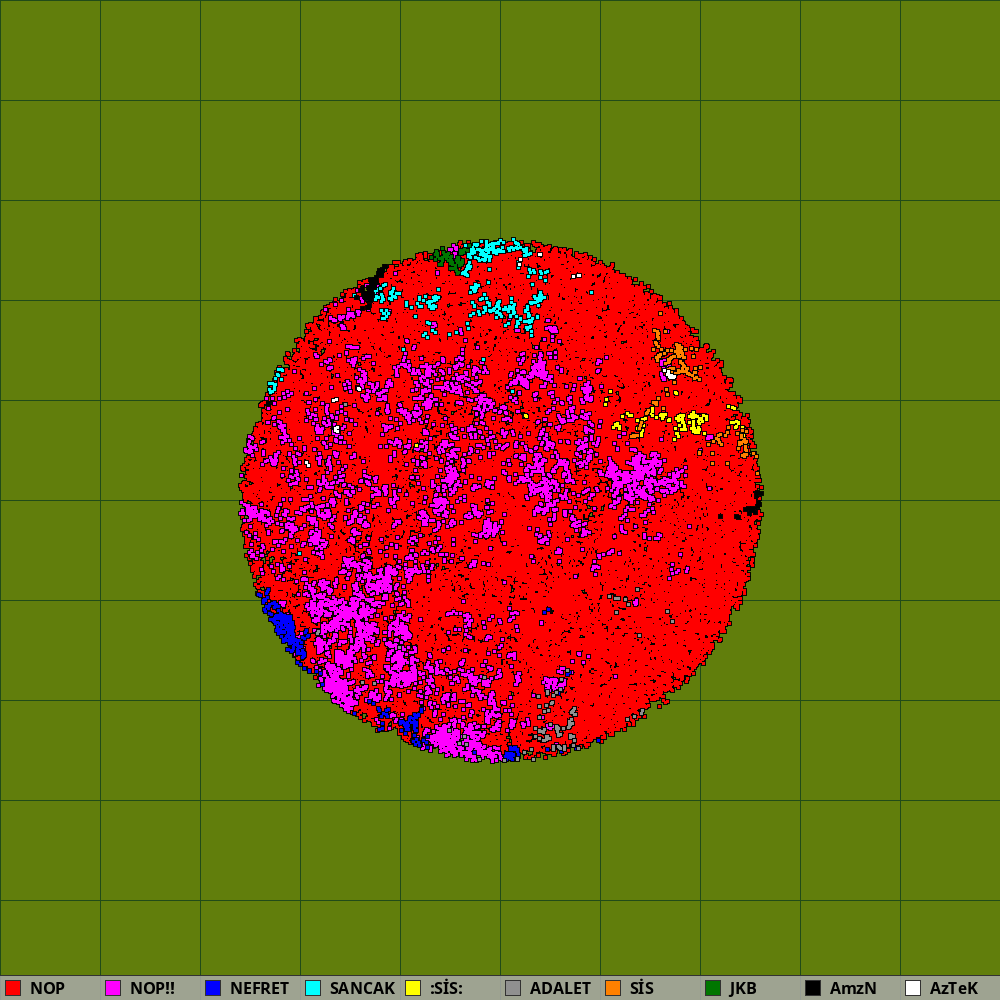Click the cyan SANCAK legend swatch
Screen dimensions: 1000x1000
[313, 988]
